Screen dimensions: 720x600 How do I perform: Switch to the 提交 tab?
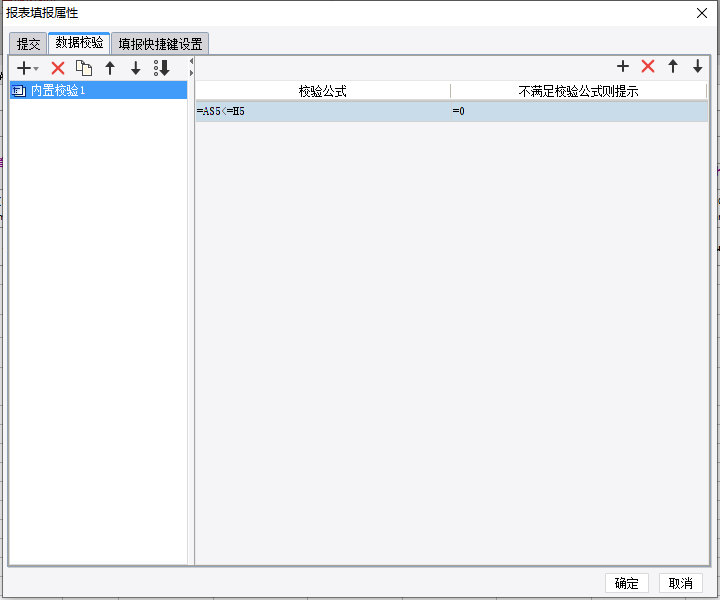click(x=28, y=44)
